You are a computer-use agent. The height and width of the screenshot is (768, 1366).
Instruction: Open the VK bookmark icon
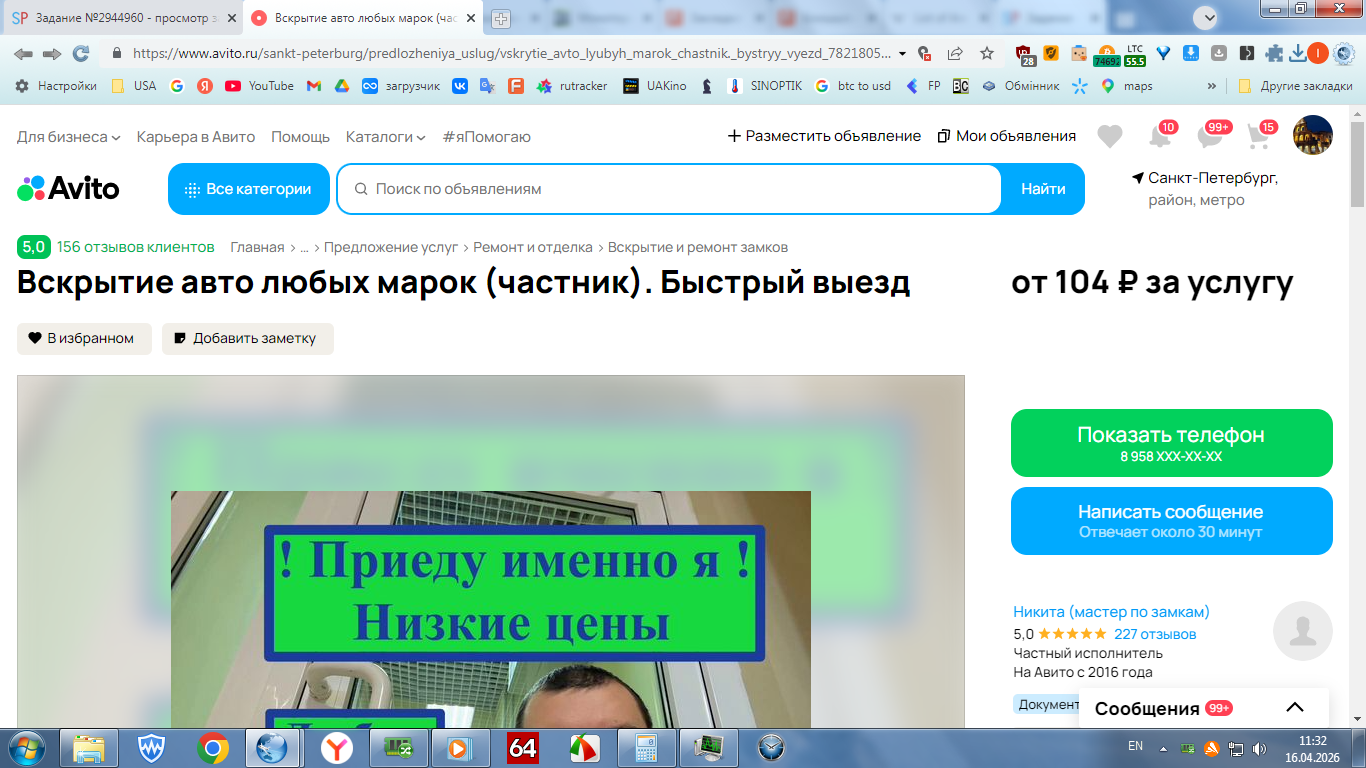click(x=460, y=86)
